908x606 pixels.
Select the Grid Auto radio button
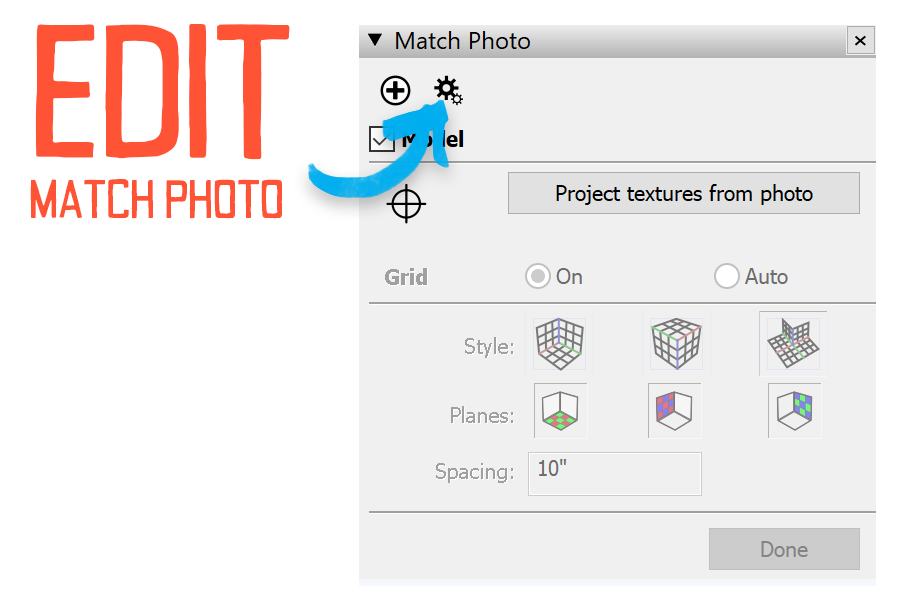pyautogui.click(x=727, y=277)
